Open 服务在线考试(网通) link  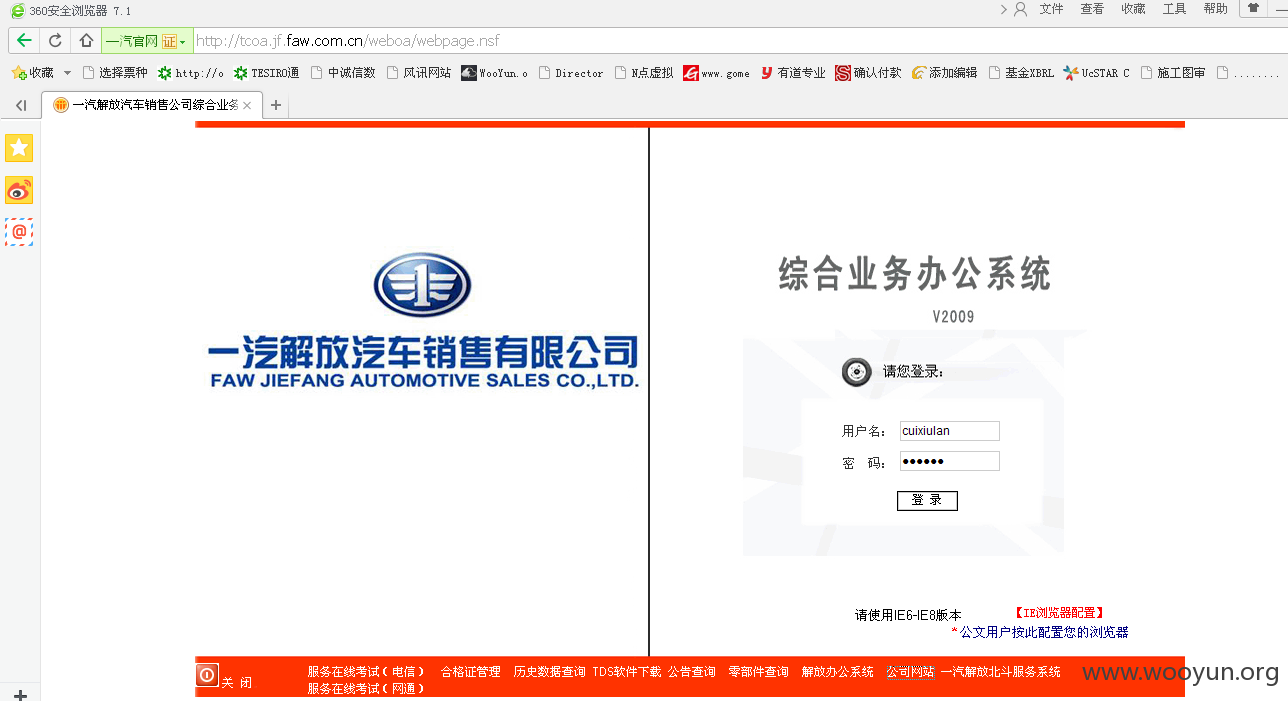(366, 689)
